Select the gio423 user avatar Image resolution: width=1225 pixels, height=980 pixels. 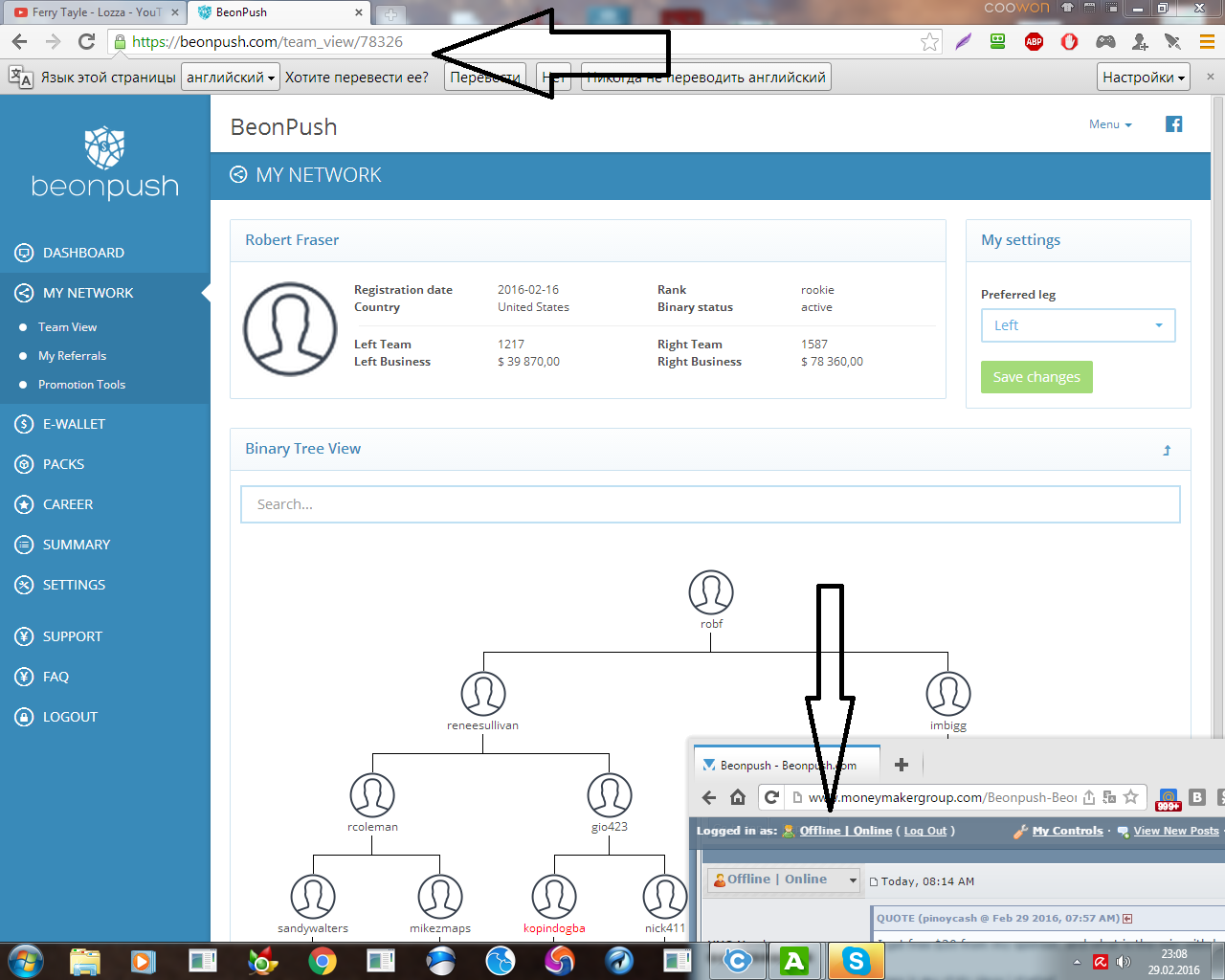(610, 795)
